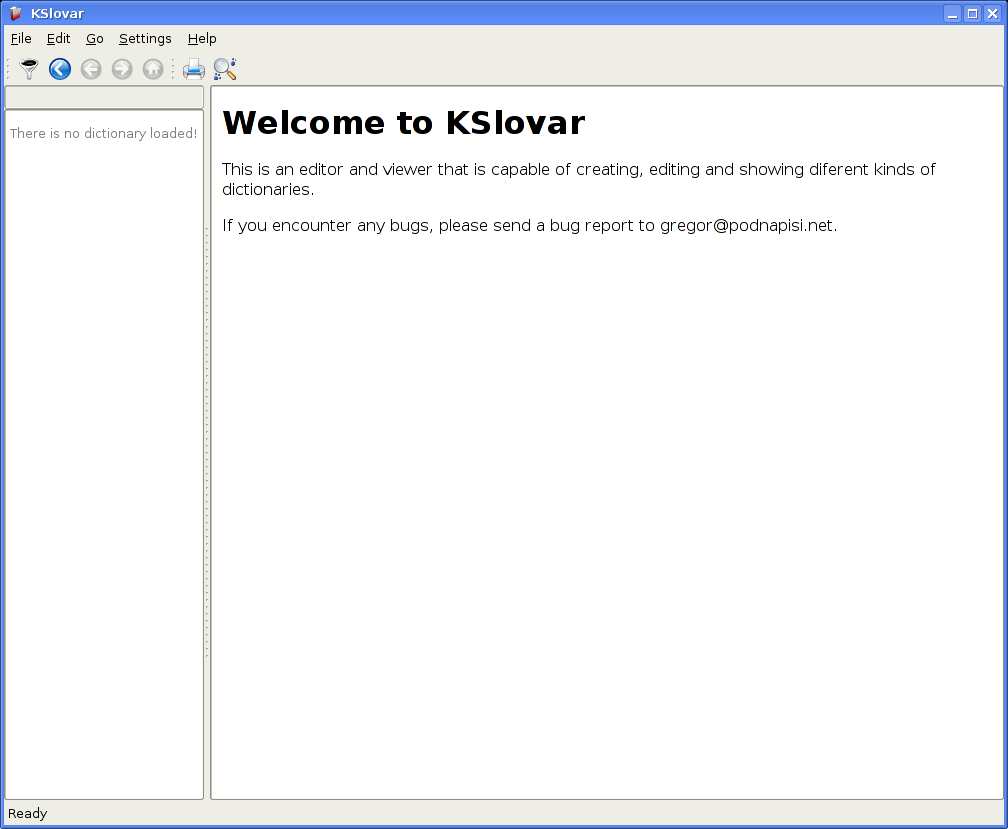Click the 'Ready' status bar text
Image resolution: width=1008 pixels, height=829 pixels.
click(28, 814)
